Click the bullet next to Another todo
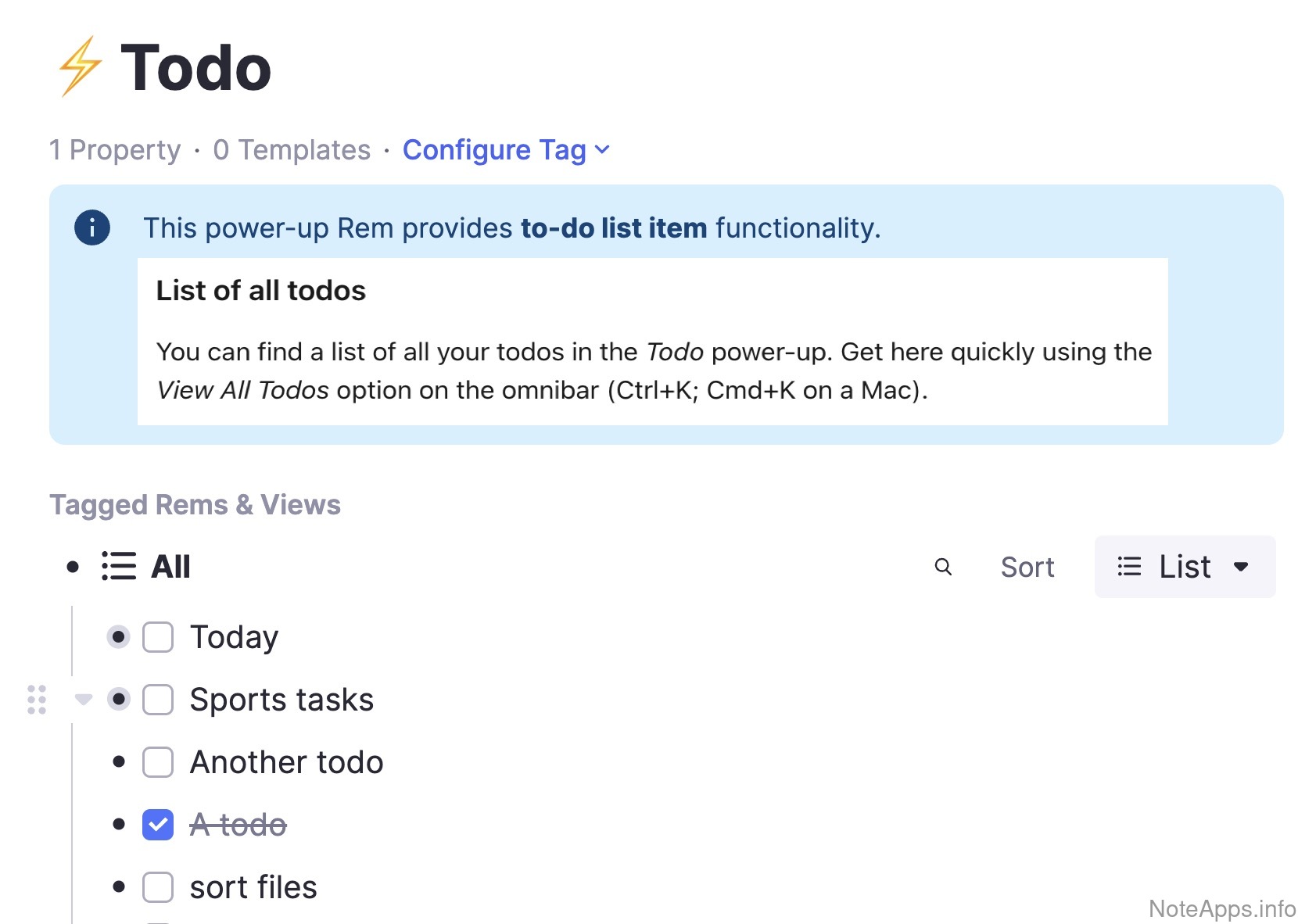The width and height of the screenshot is (1298, 924). point(119,762)
